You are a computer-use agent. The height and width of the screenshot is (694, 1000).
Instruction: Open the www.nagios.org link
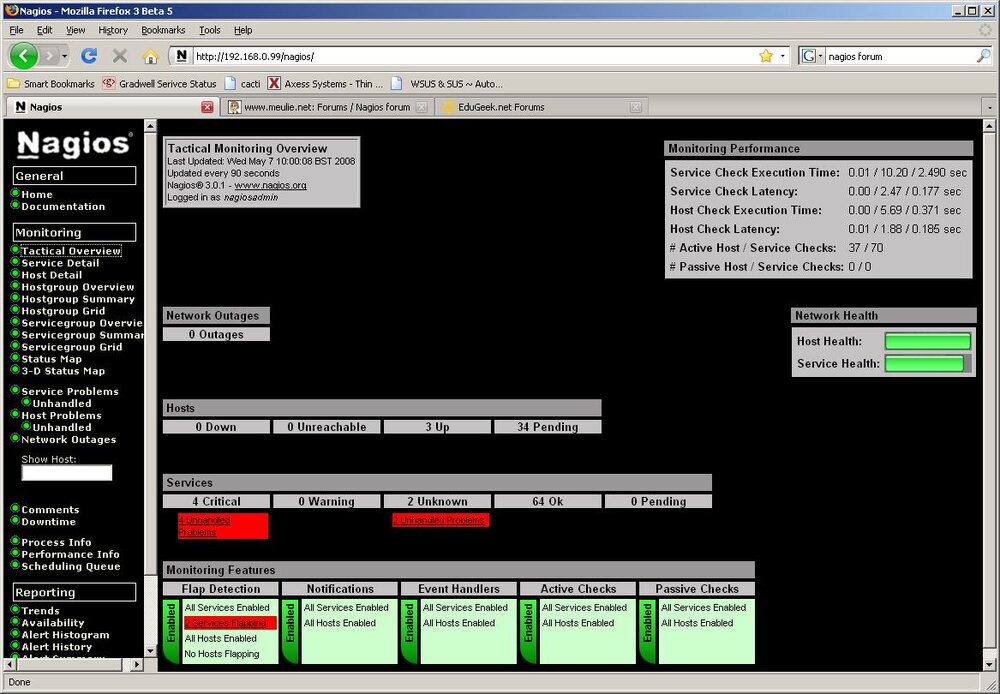coord(270,186)
